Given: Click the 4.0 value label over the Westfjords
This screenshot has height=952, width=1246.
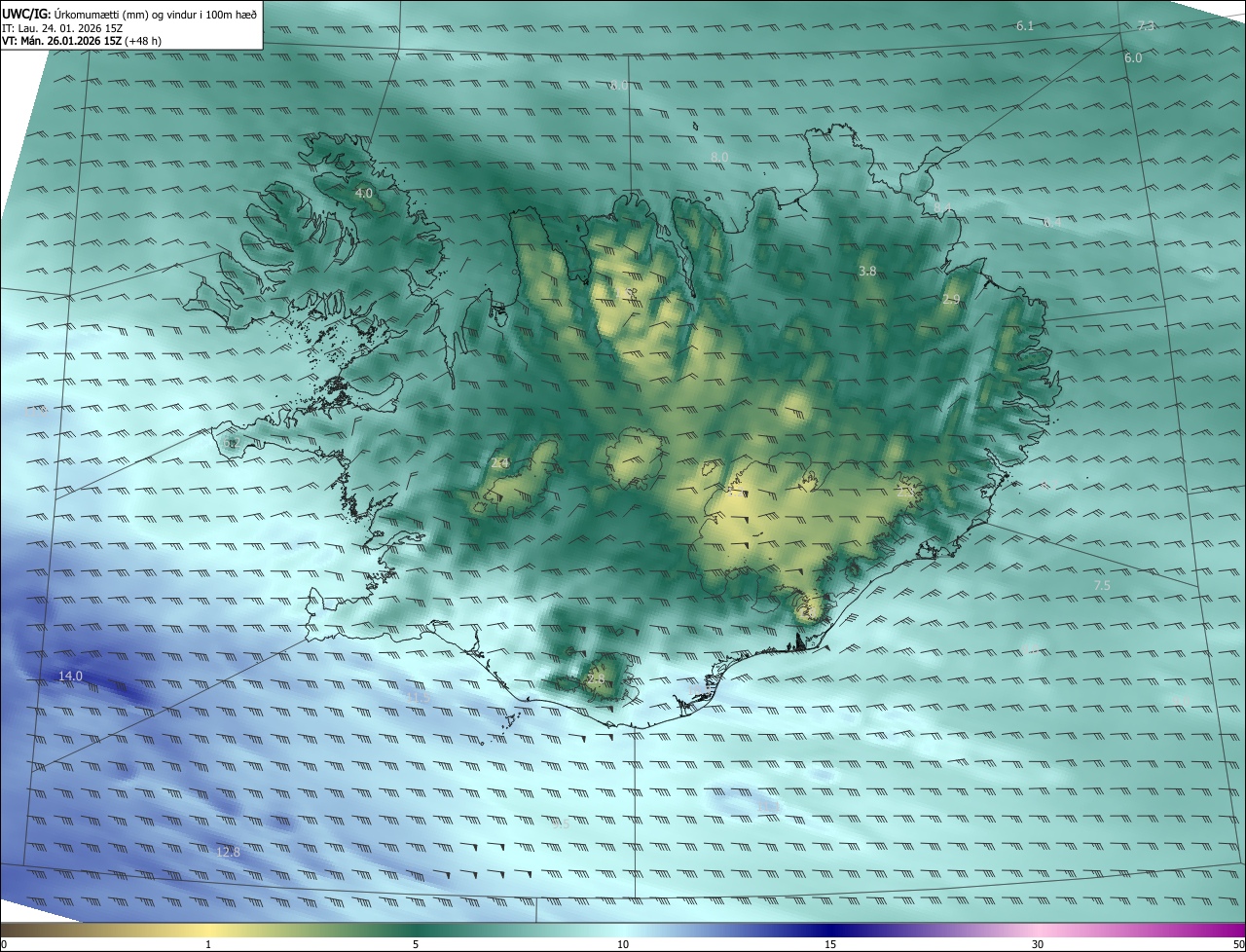Looking at the screenshot, I should 363,194.
